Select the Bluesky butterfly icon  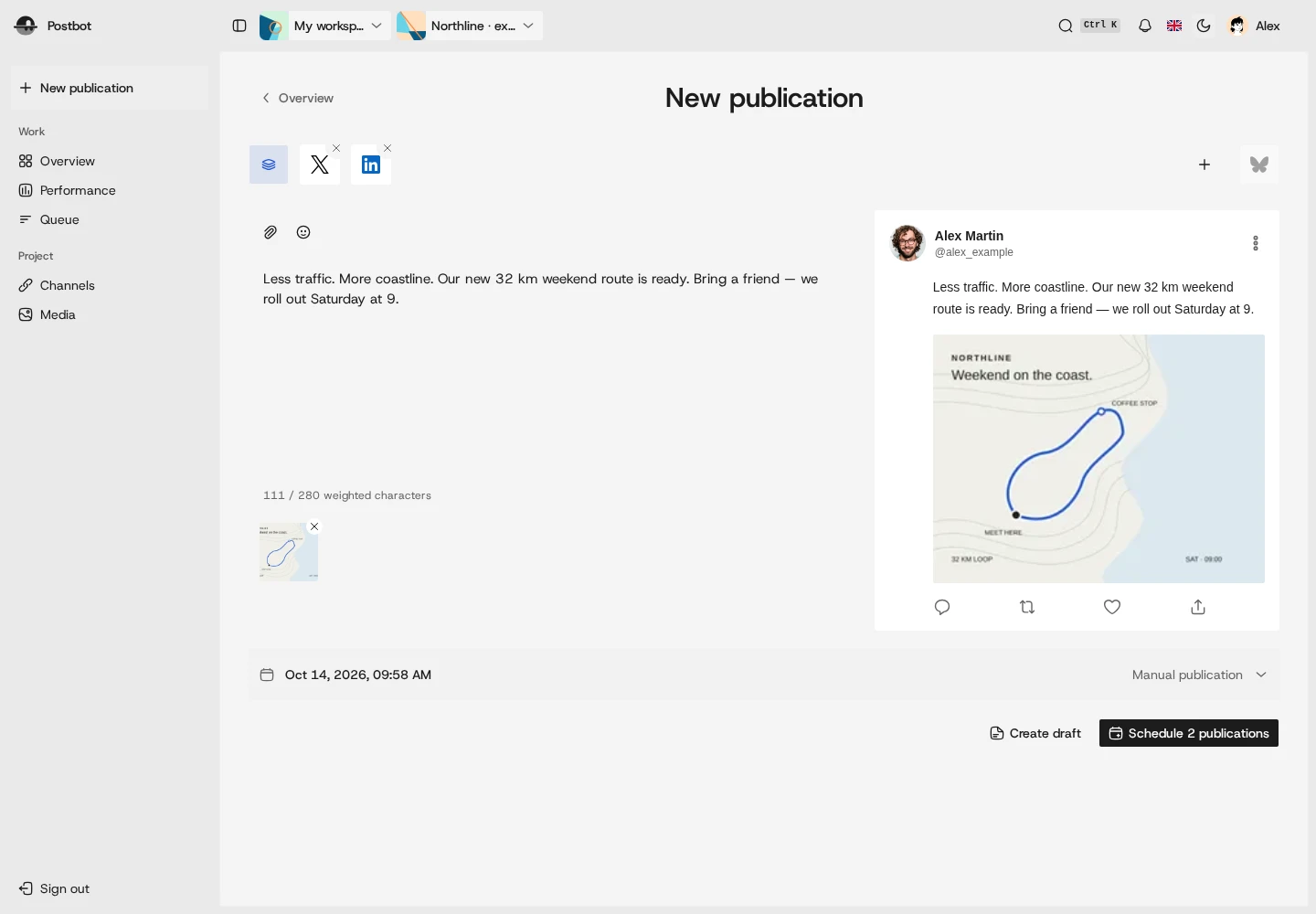1259,165
